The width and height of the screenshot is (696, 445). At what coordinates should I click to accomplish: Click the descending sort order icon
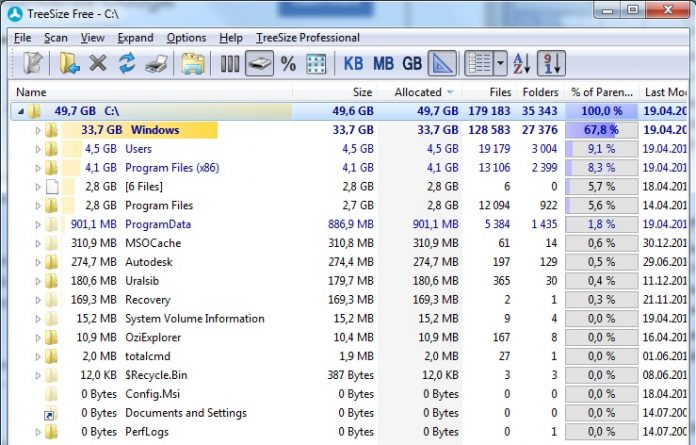tap(550, 64)
